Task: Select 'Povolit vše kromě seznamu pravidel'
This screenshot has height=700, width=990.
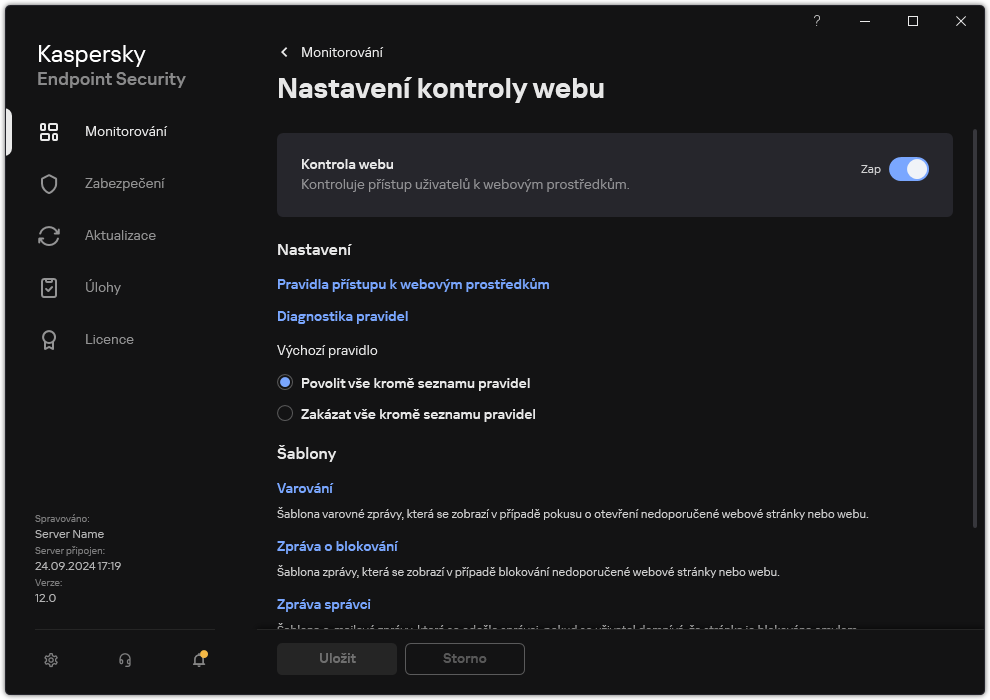Action: tap(285, 382)
